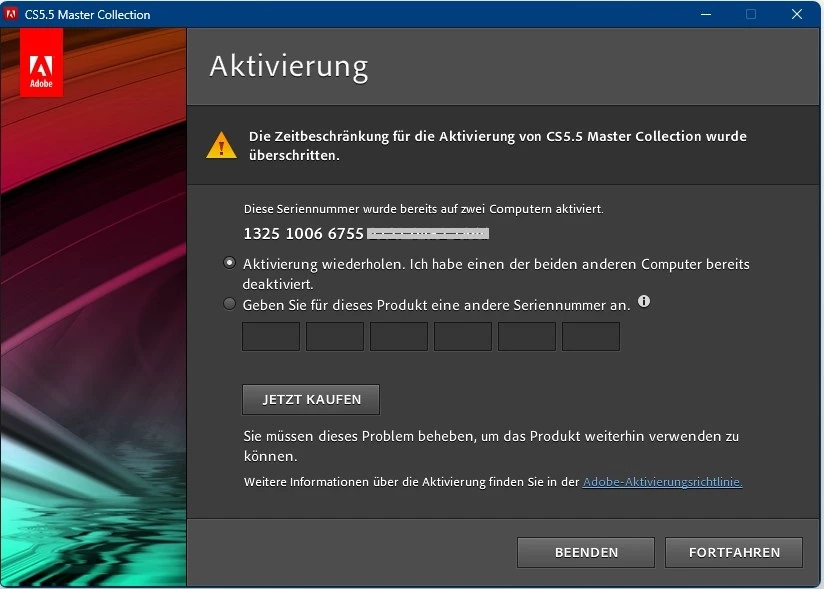The height and width of the screenshot is (589, 824).
Task: Select 'Geben Sie eine andere Seriennummer an' radio
Action: coord(230,304)
